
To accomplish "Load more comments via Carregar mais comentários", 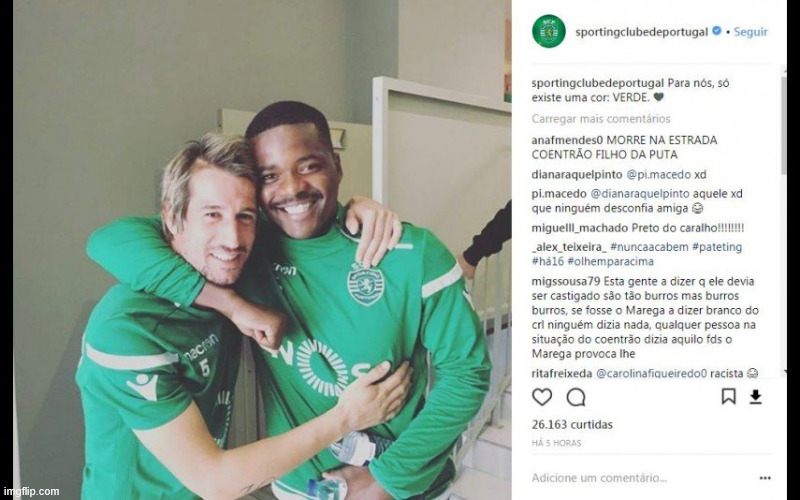I will point(601,119).
